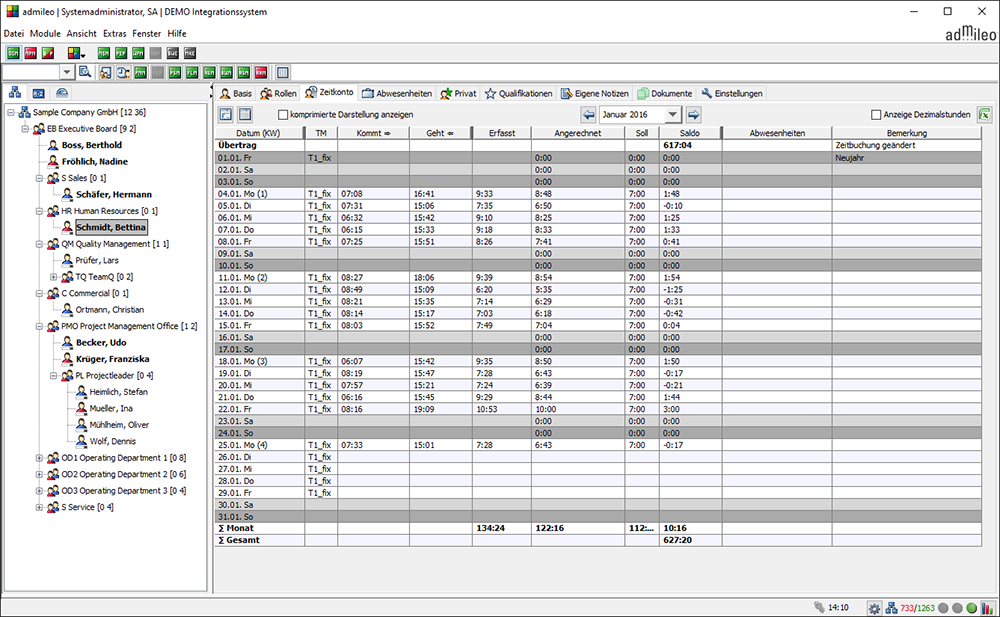Go to previous month with left arrow
Screen dimensions: 1000x617
588,115
